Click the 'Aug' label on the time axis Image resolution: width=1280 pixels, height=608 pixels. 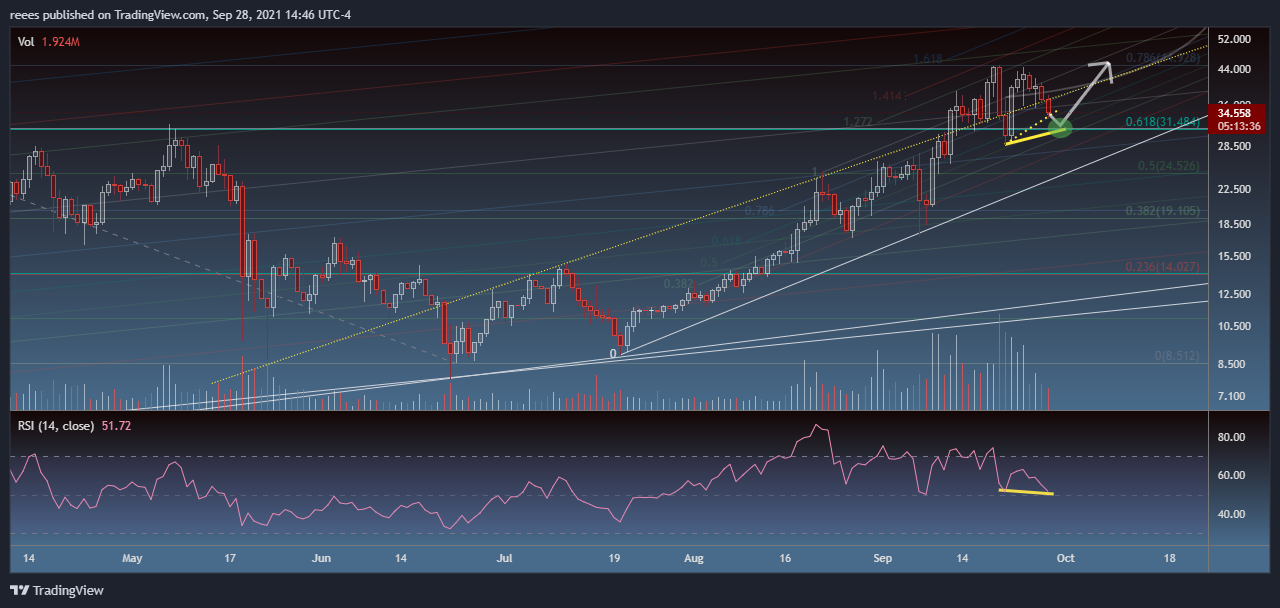click(692, 558)
